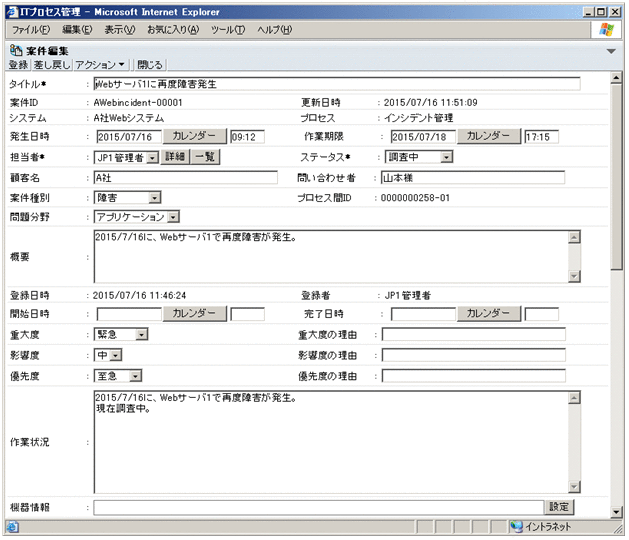The width and height of the screenshot is (629, 540).
Task: Click inside the 概要 text area
Action: [x=331, y=257]
